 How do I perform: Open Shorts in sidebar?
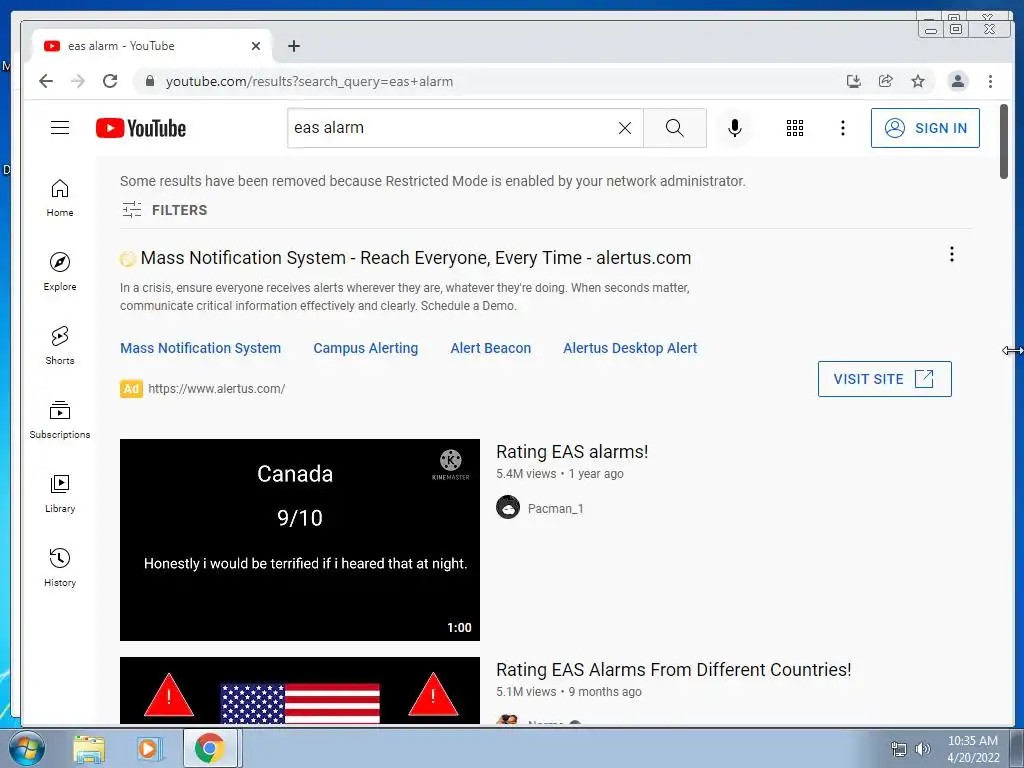tap(60, 345)
